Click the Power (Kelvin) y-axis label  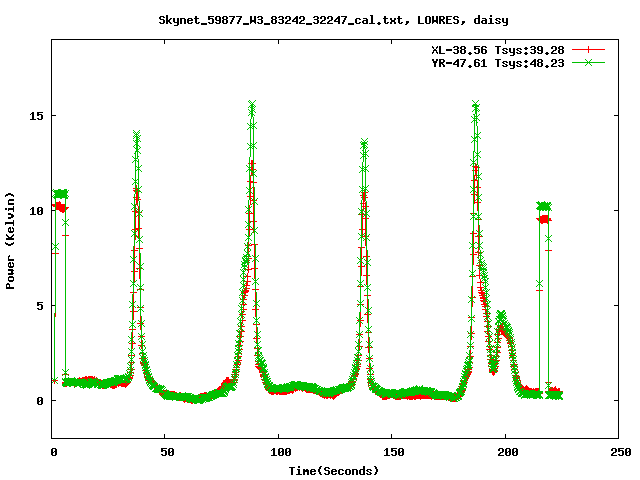[x=10, y=241]
